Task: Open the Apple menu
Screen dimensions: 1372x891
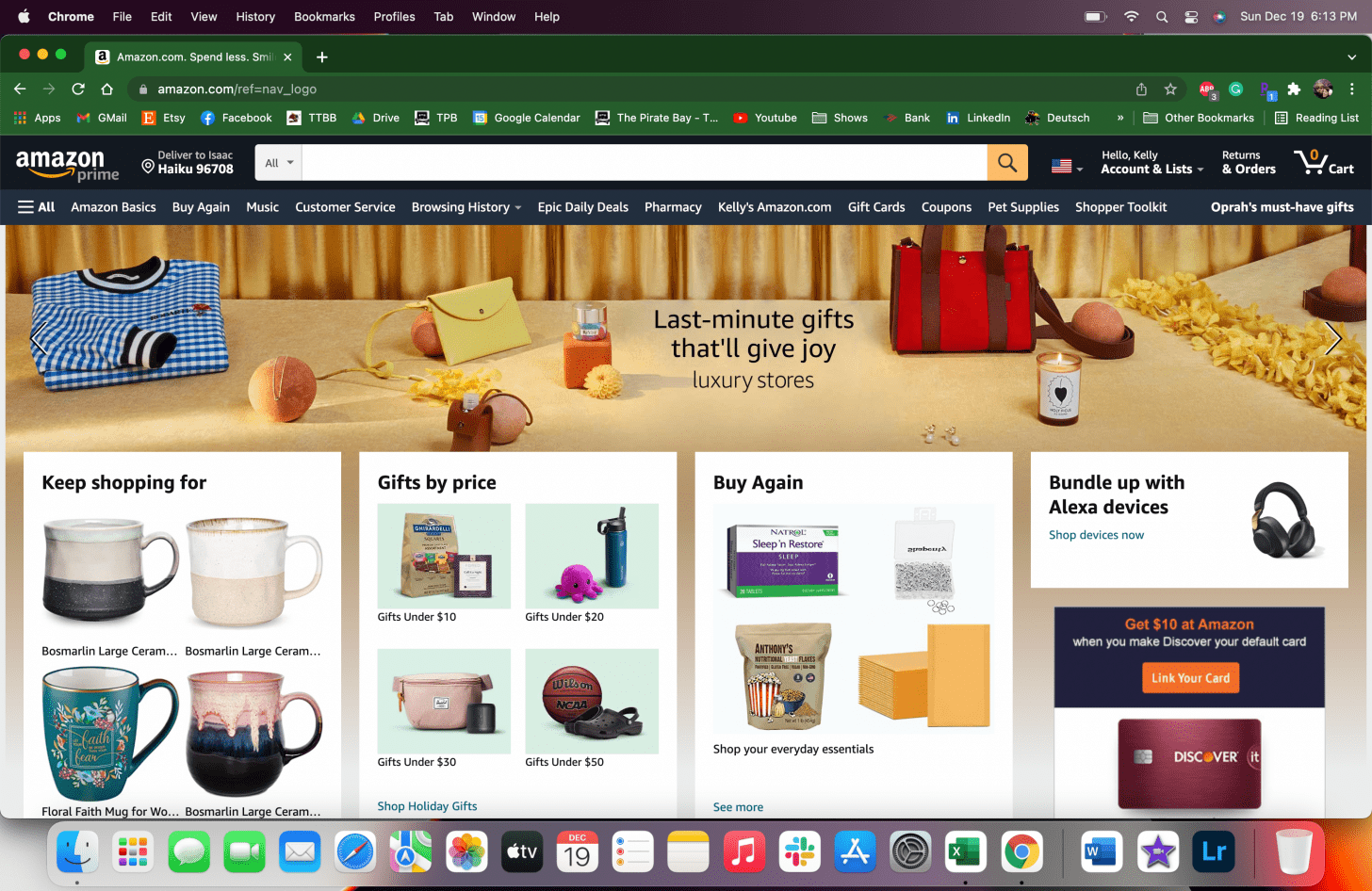Action: 24,16
